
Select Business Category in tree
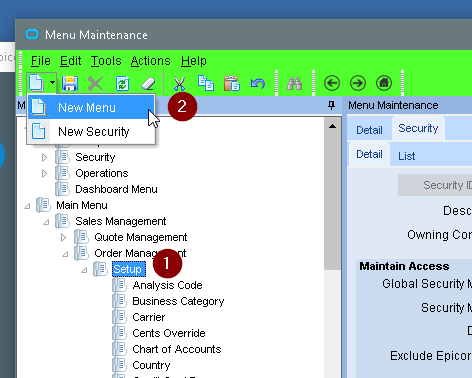point(178,301)
